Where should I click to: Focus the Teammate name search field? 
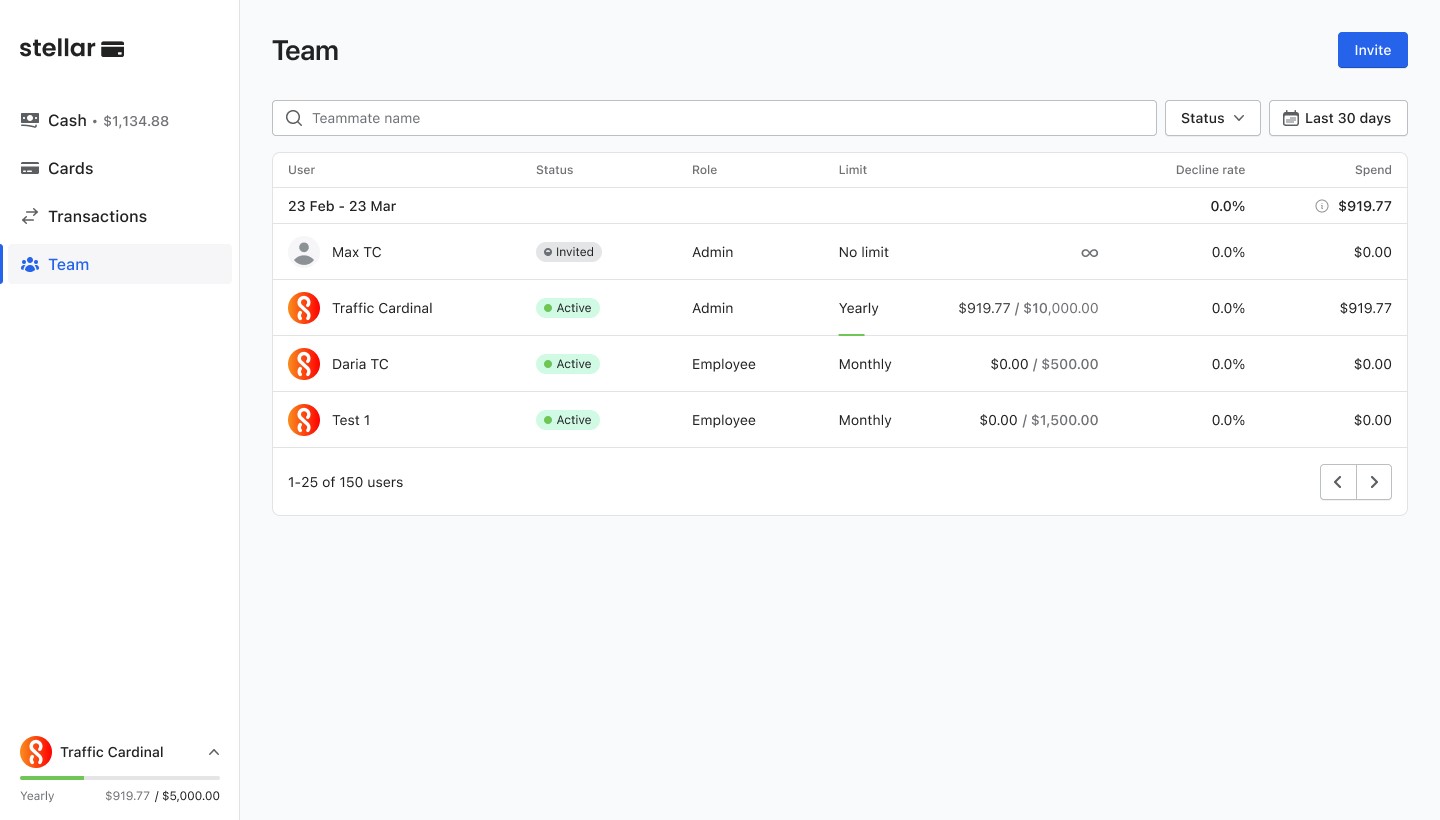click(x=714, y=118)
